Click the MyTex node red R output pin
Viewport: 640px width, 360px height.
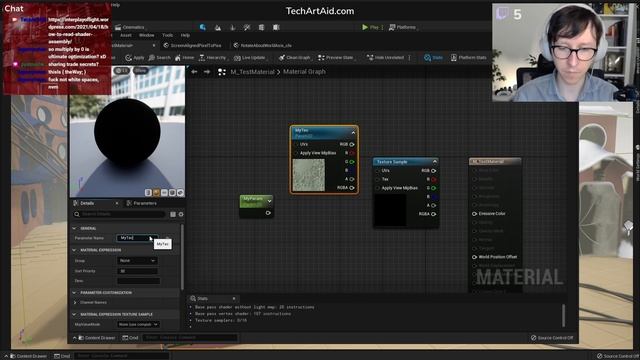tap(352, 153)
